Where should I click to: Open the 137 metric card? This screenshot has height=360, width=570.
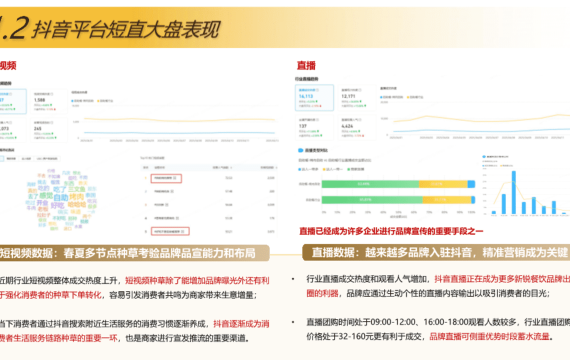[314, 128]
